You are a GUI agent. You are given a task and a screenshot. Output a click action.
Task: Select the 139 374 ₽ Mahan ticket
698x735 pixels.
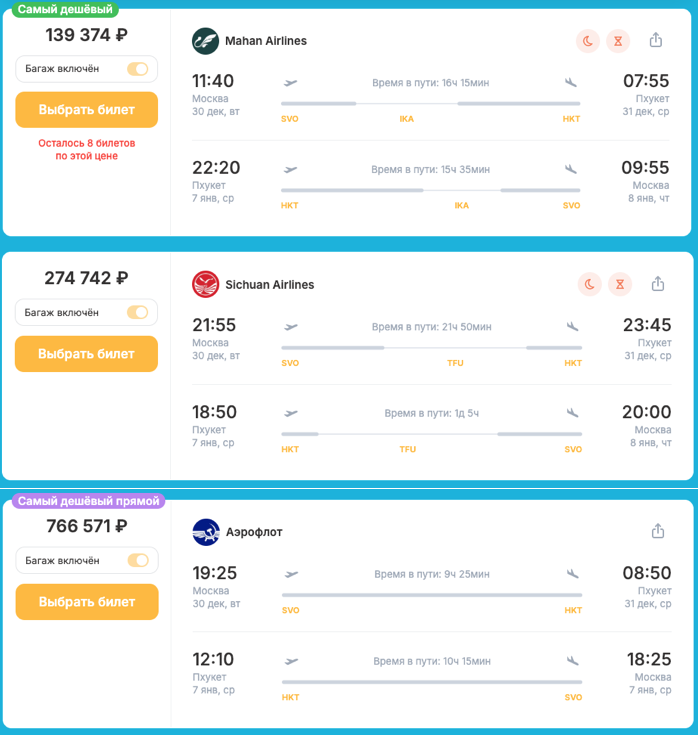(87, 110)
